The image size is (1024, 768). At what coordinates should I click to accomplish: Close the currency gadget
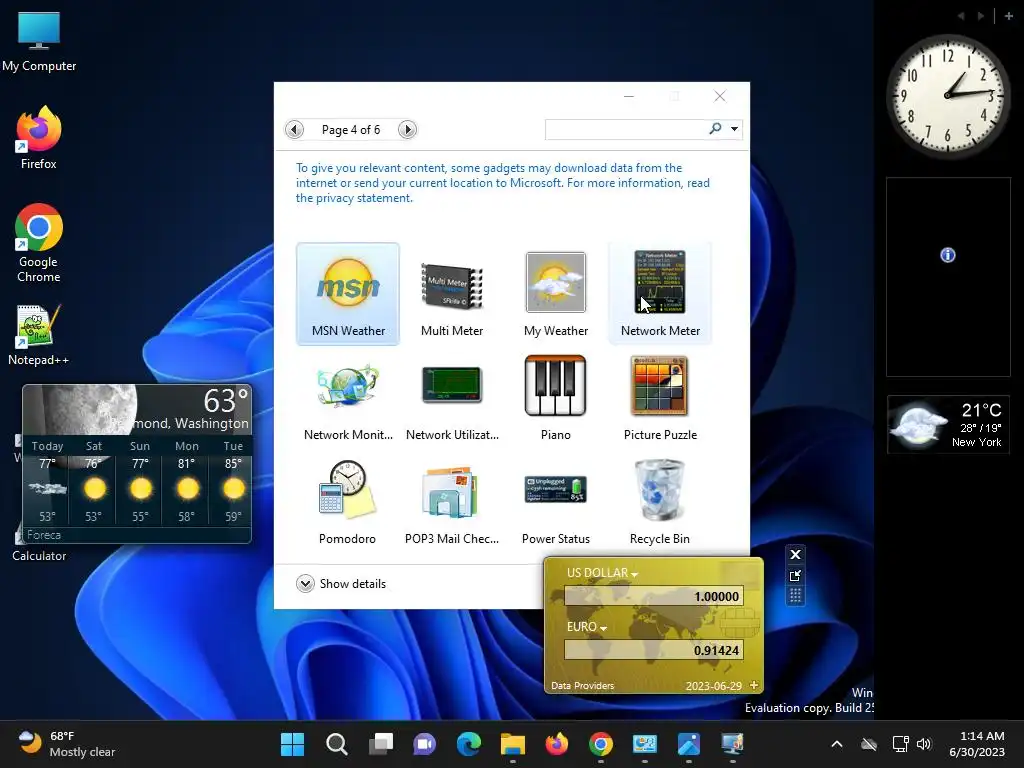click(x=795, y=554)
